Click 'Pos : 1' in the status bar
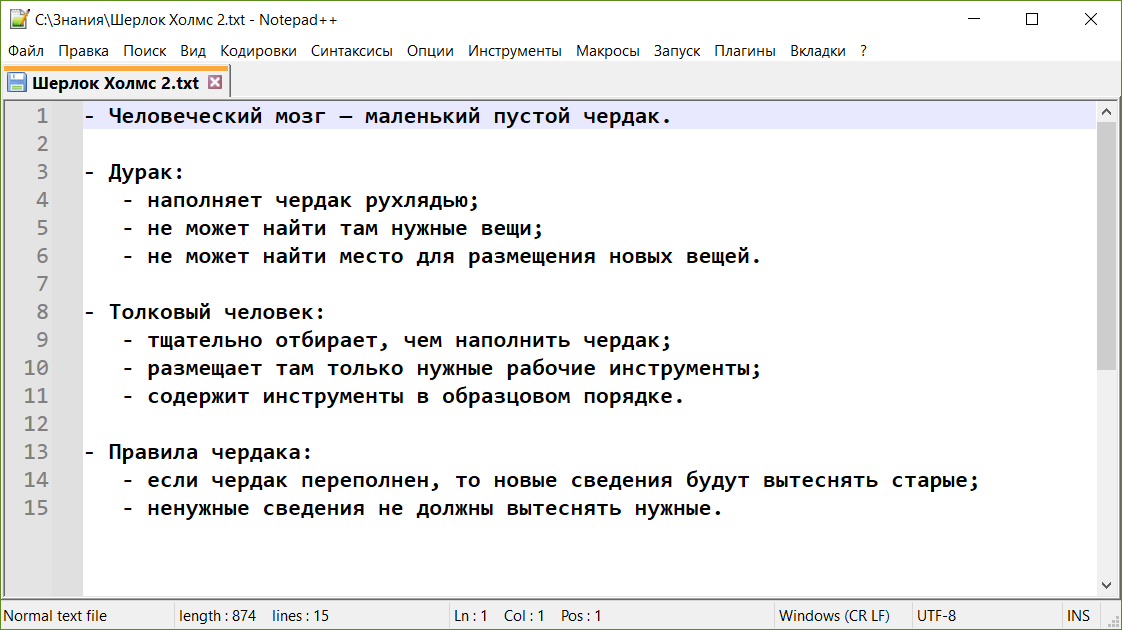This screenshot has width=1122, height=630. [581, 616]
